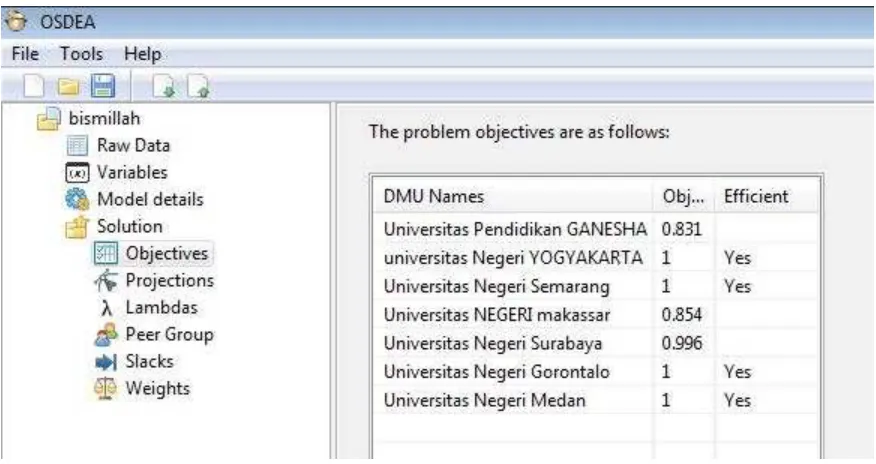Open the Help menu

point(142,54)
